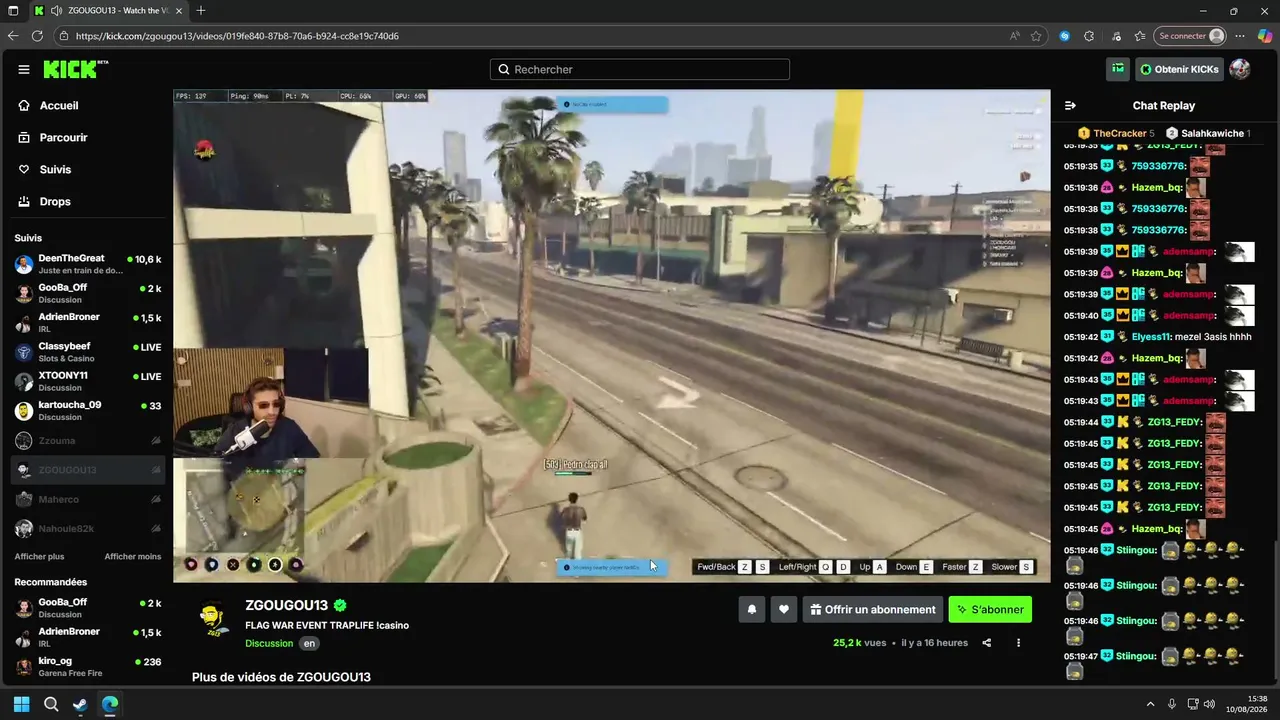Click Afficher moins under followed channels

(133, 556)
